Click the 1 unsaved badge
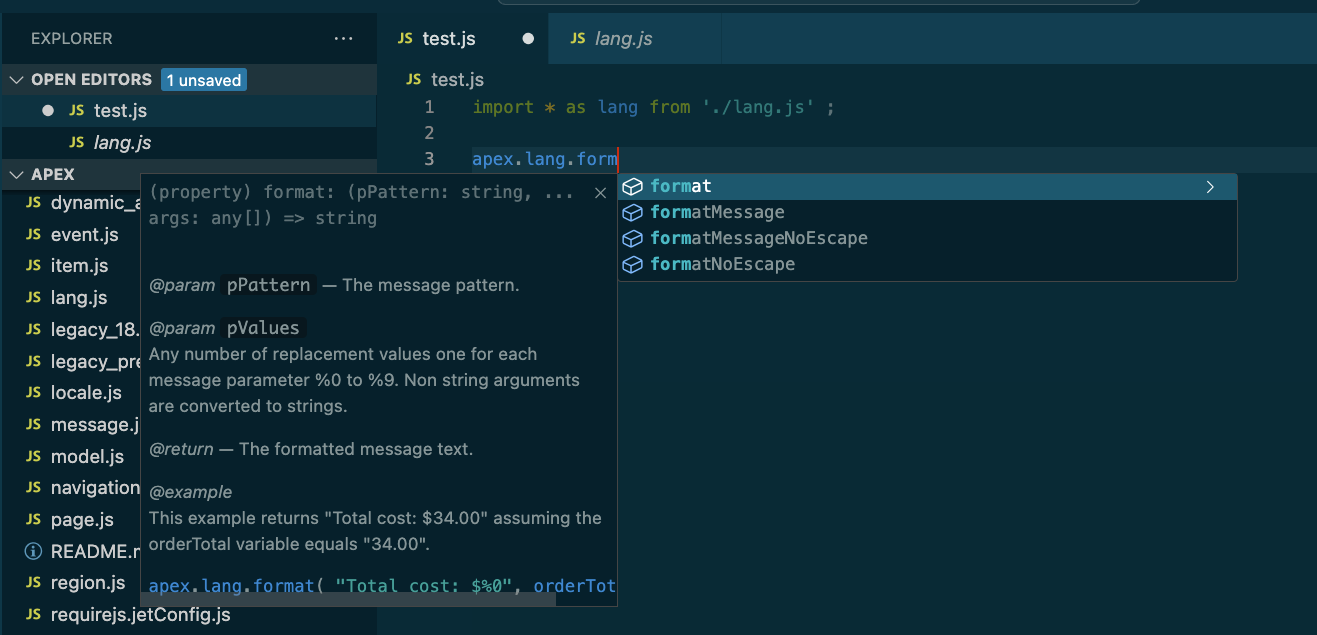The height and width of the screenshot is (635, 1317). (203, 80)
